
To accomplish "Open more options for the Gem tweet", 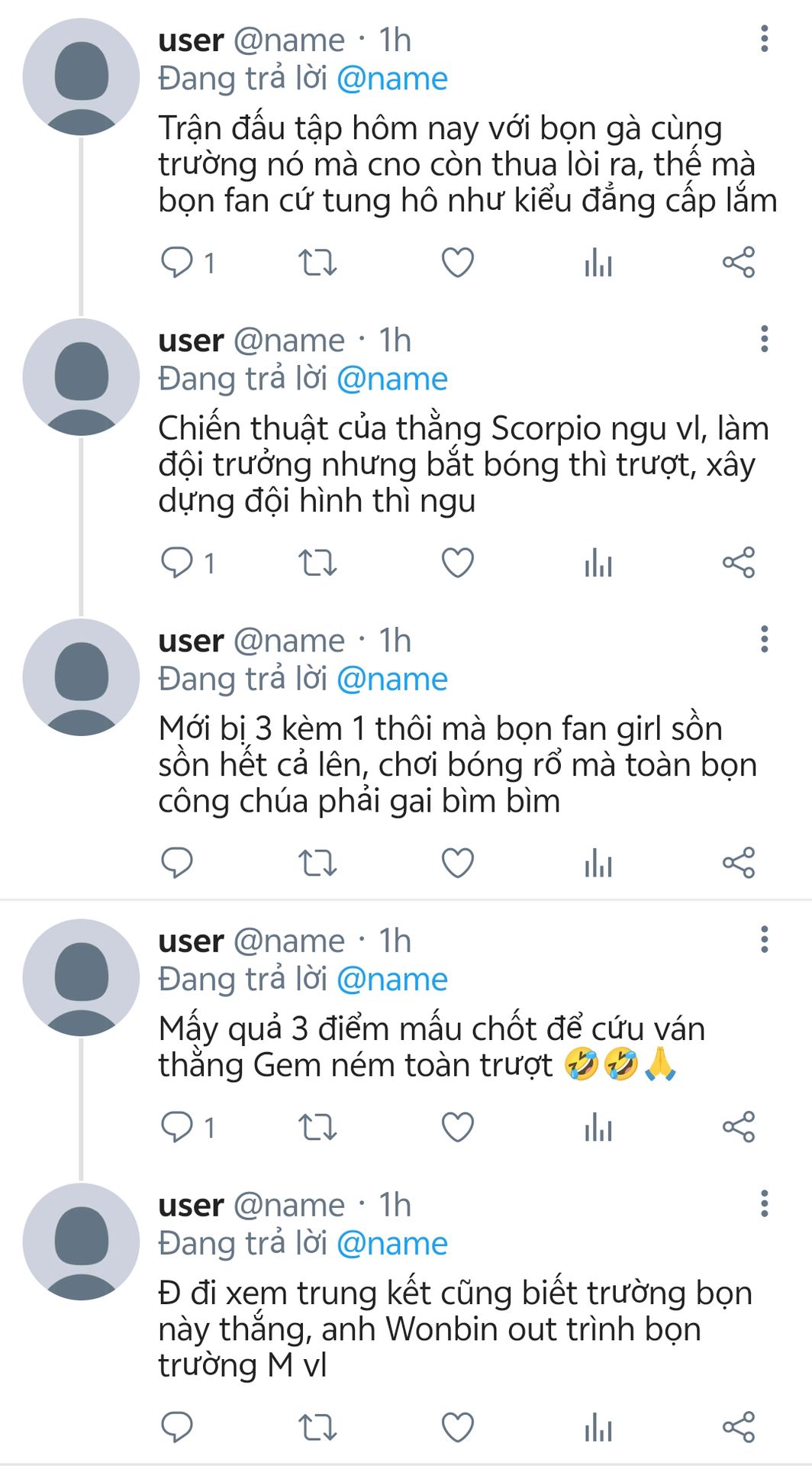I will 764,939.
